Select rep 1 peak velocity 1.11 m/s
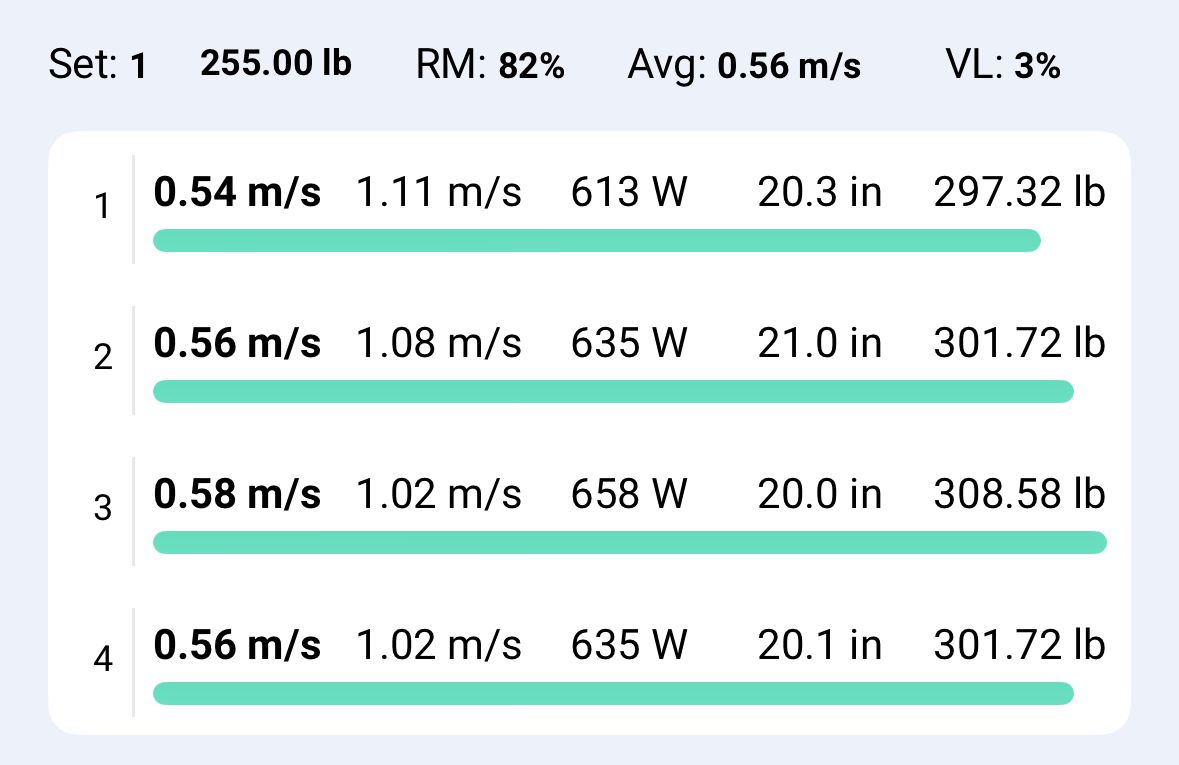Image resolution: width=1179 pixels, height=765 pixels. (x=438, y=191)
